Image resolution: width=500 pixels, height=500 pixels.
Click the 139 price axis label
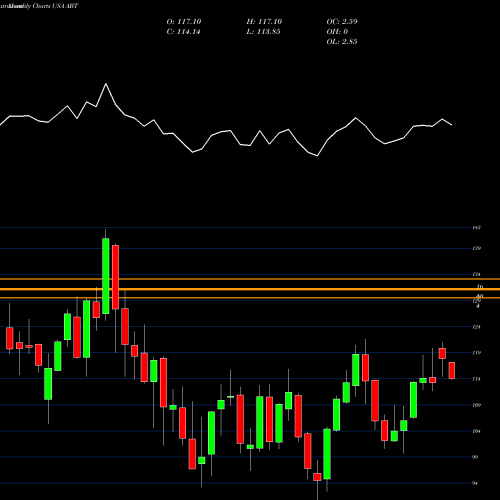pyautogui.click(x=477, y=248)
